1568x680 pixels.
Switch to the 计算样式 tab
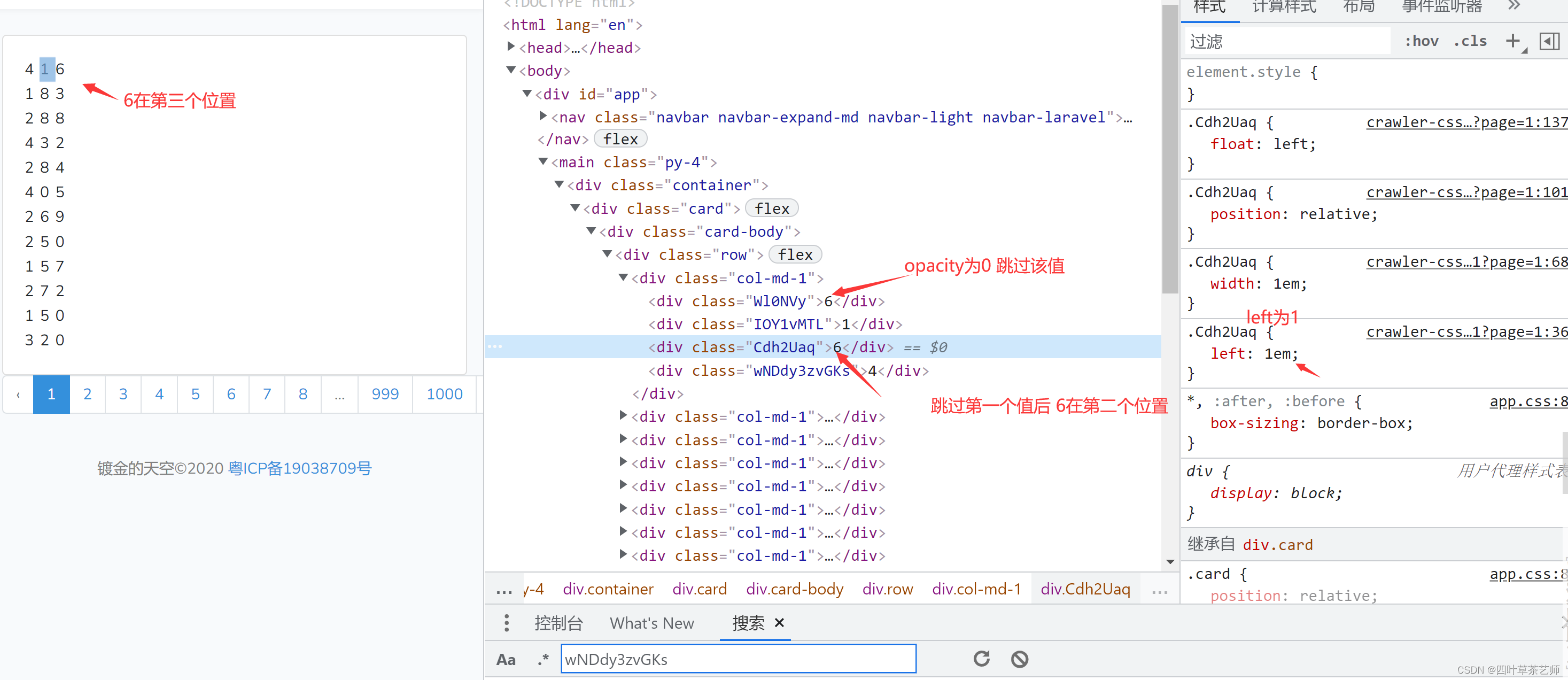1284,7
